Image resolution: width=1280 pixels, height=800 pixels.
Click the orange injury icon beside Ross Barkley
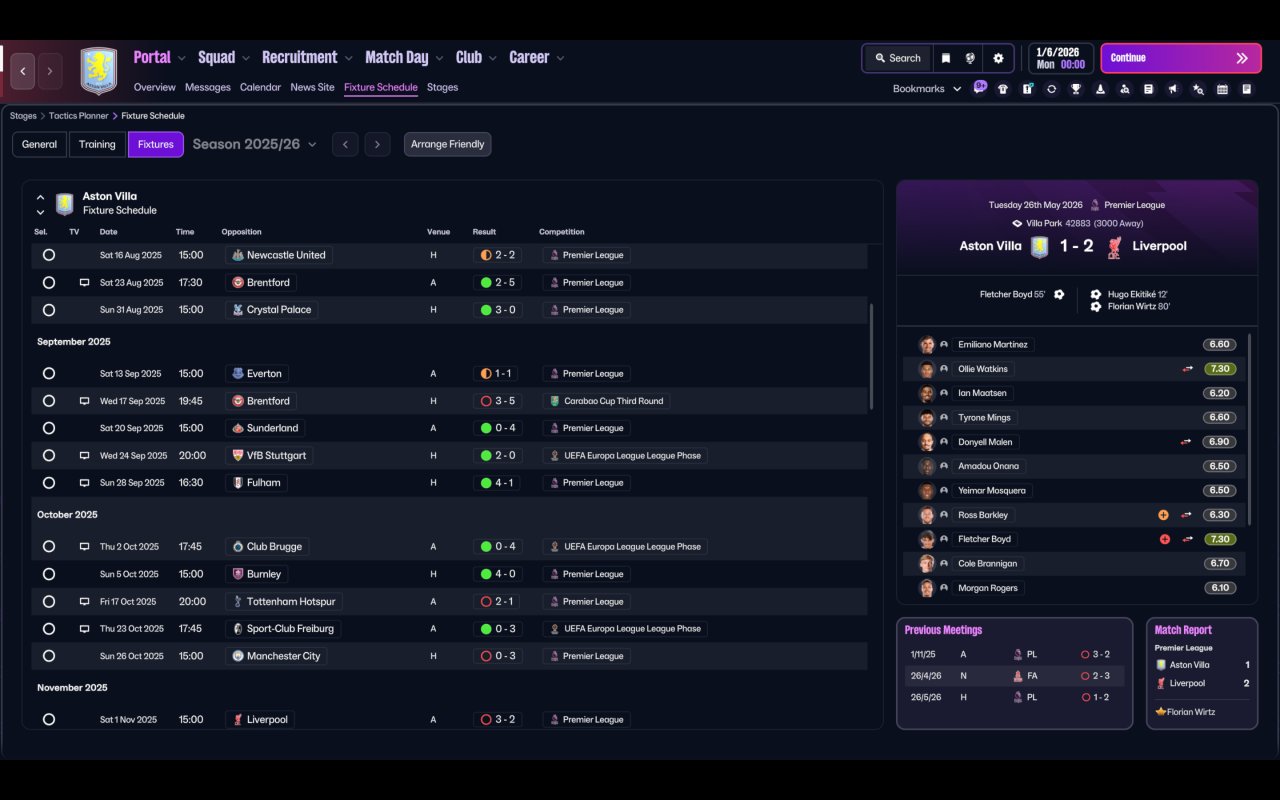click(x=1163, y=515)
